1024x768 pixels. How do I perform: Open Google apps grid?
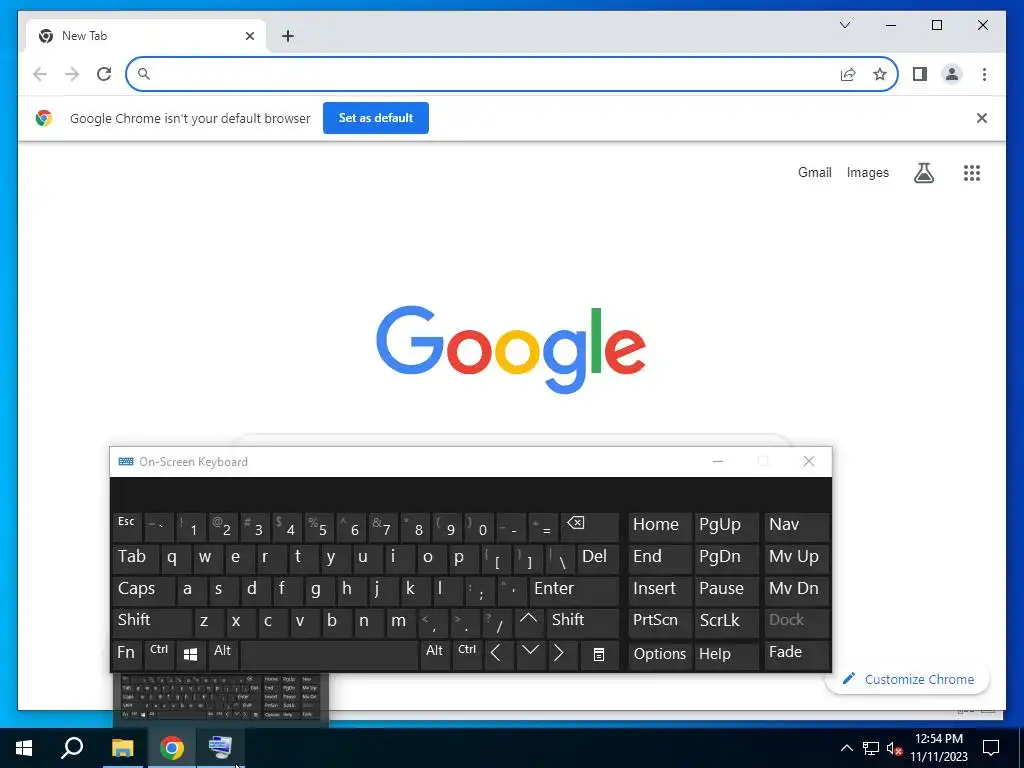pyautogui.click(x=972, y=172)
